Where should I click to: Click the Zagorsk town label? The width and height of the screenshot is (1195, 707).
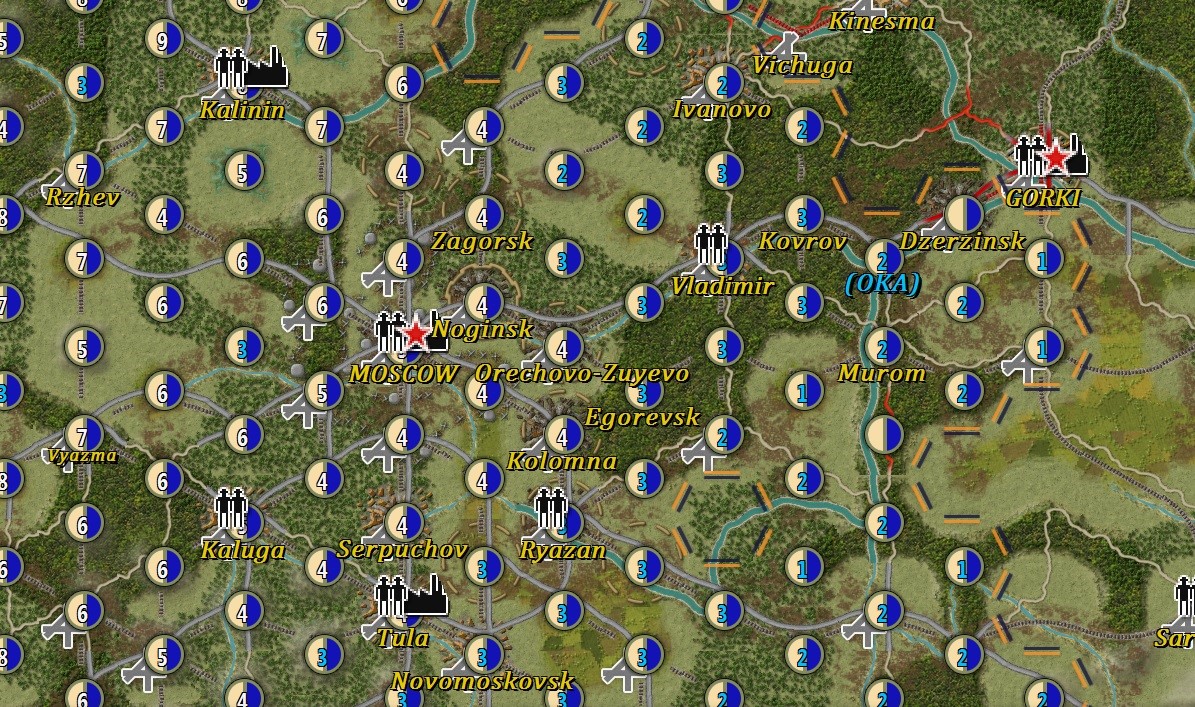pyautogui.click(x=482, y=242)
